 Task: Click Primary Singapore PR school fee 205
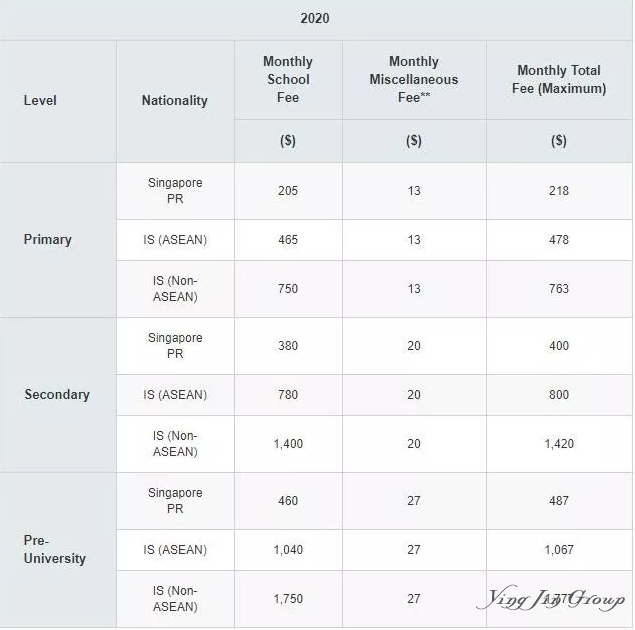tap(288, 191)
